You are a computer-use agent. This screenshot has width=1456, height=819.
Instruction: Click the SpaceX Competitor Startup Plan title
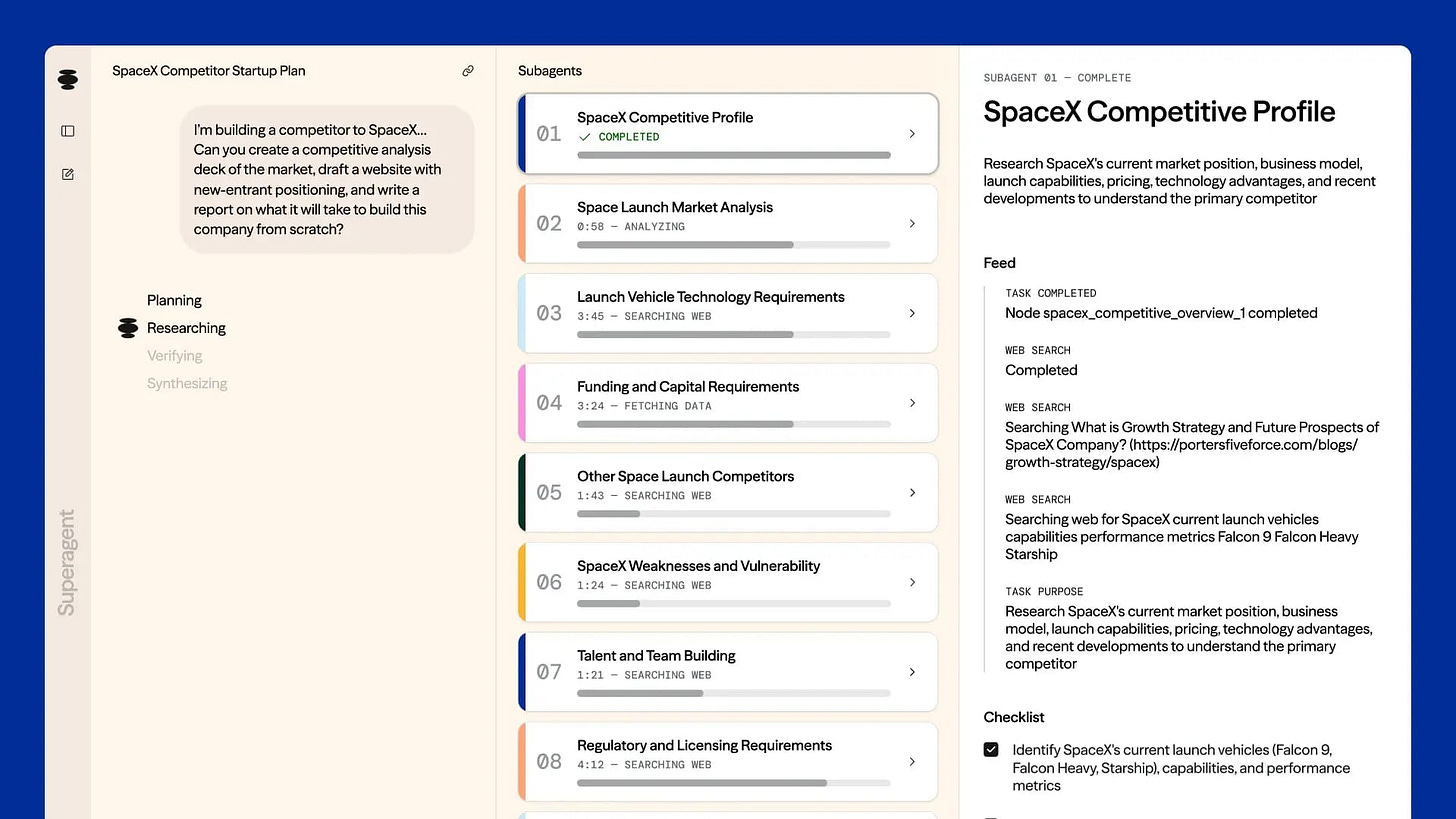pyautogui.click(x=208, y=70)
